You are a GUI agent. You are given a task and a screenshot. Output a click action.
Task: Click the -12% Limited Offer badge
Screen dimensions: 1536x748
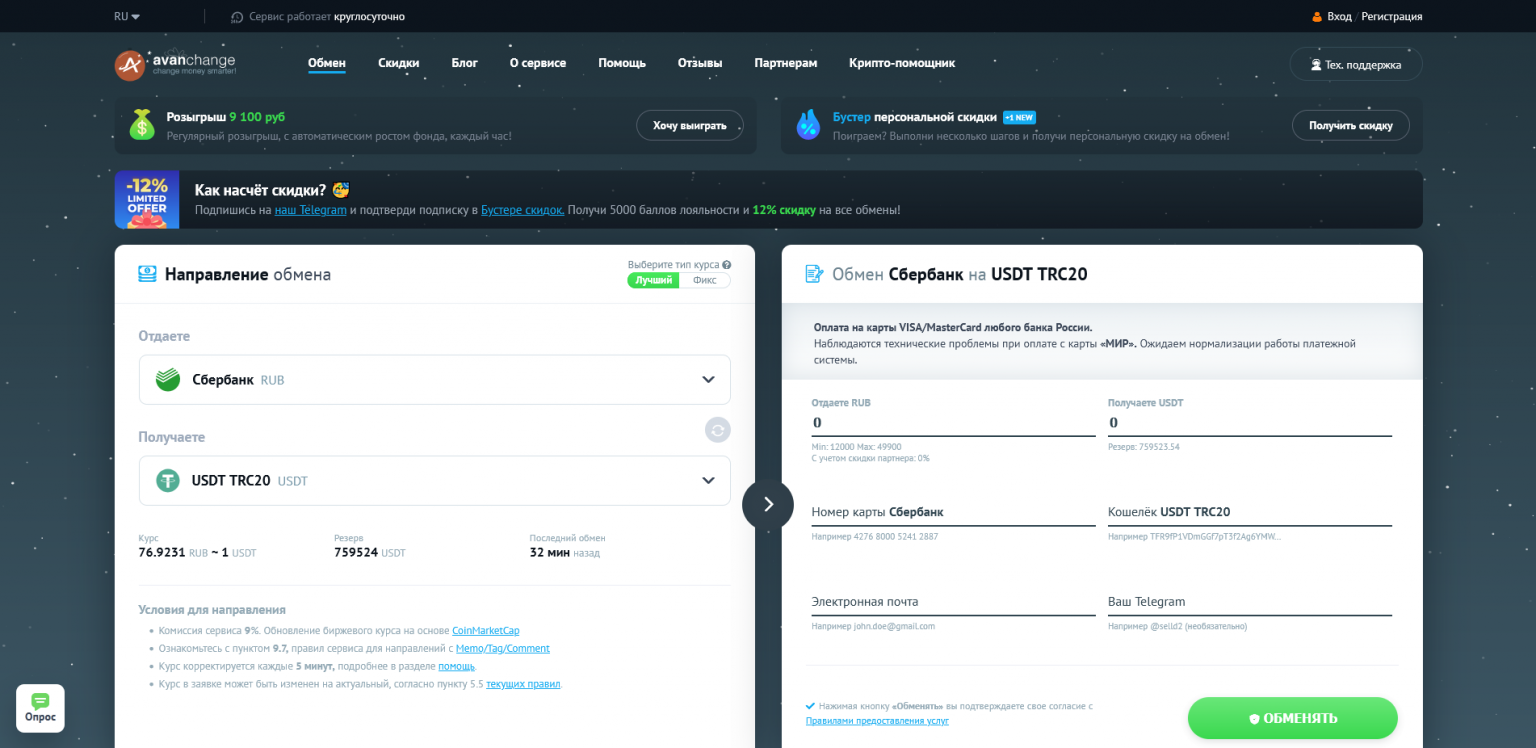(147, 199)
